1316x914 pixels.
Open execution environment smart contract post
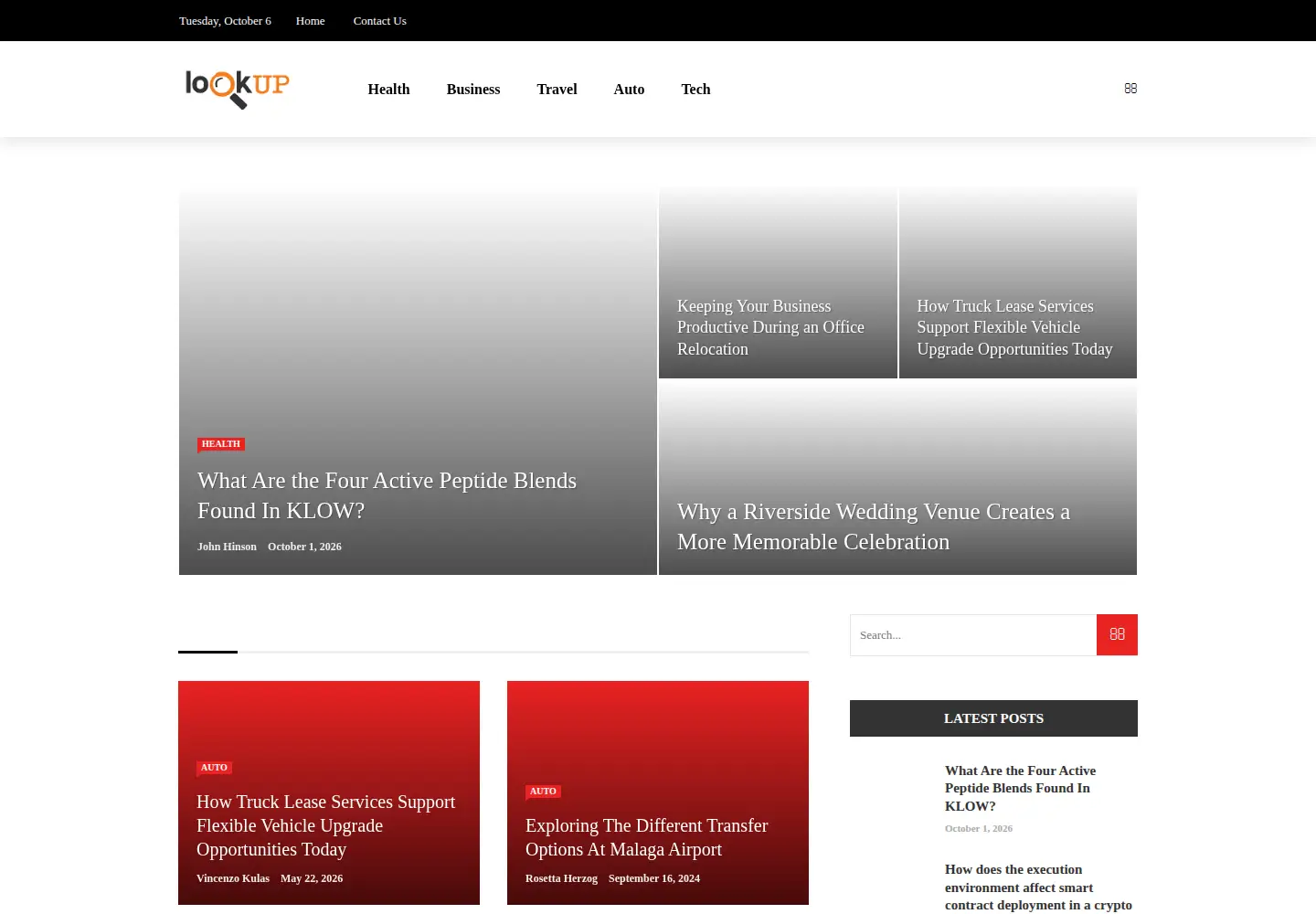coord(1038,887)
